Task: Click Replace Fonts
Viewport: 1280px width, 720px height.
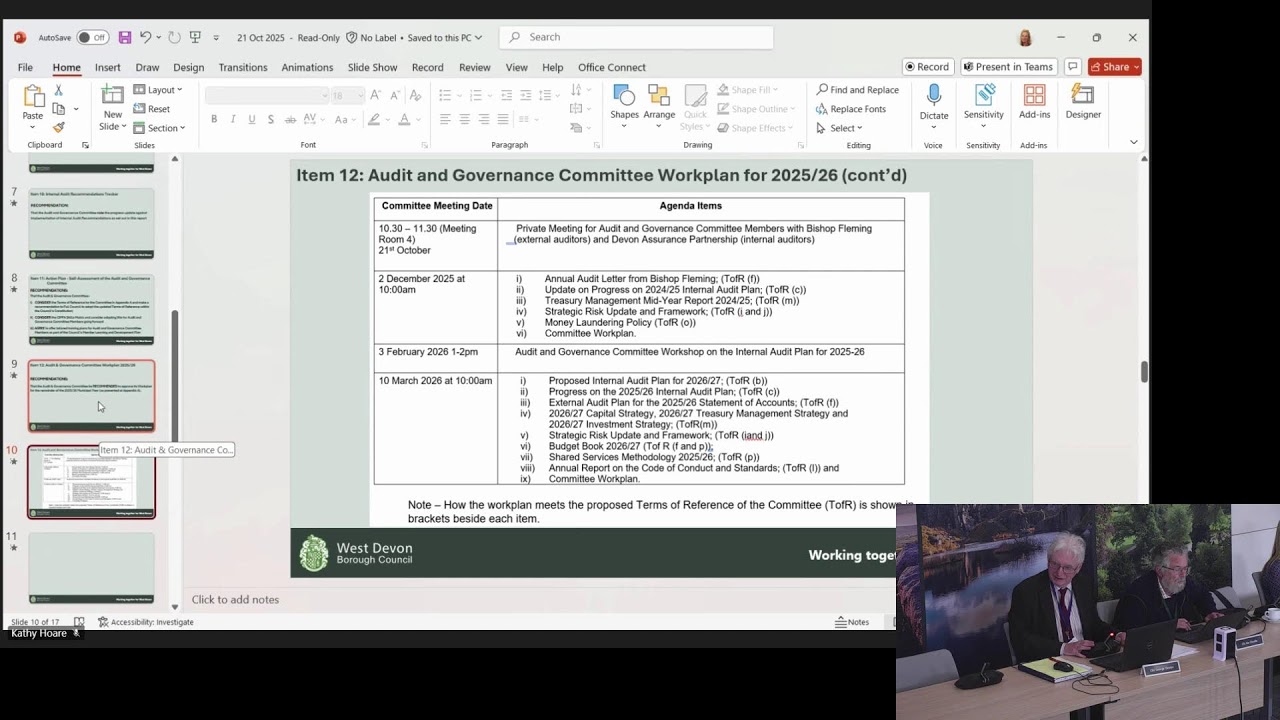Action: [851, 109]
